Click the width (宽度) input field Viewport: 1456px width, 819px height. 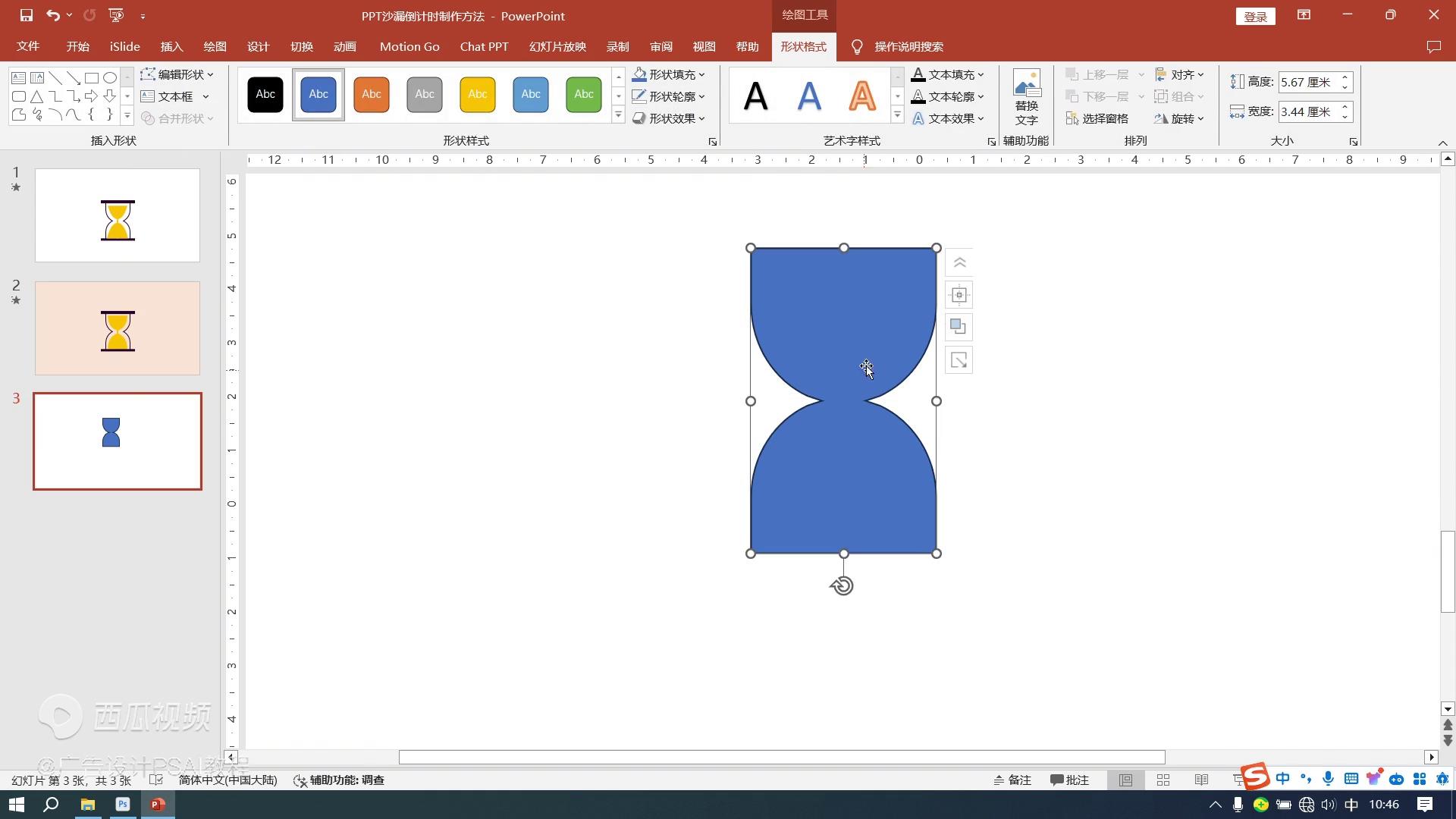[1309, 111]
